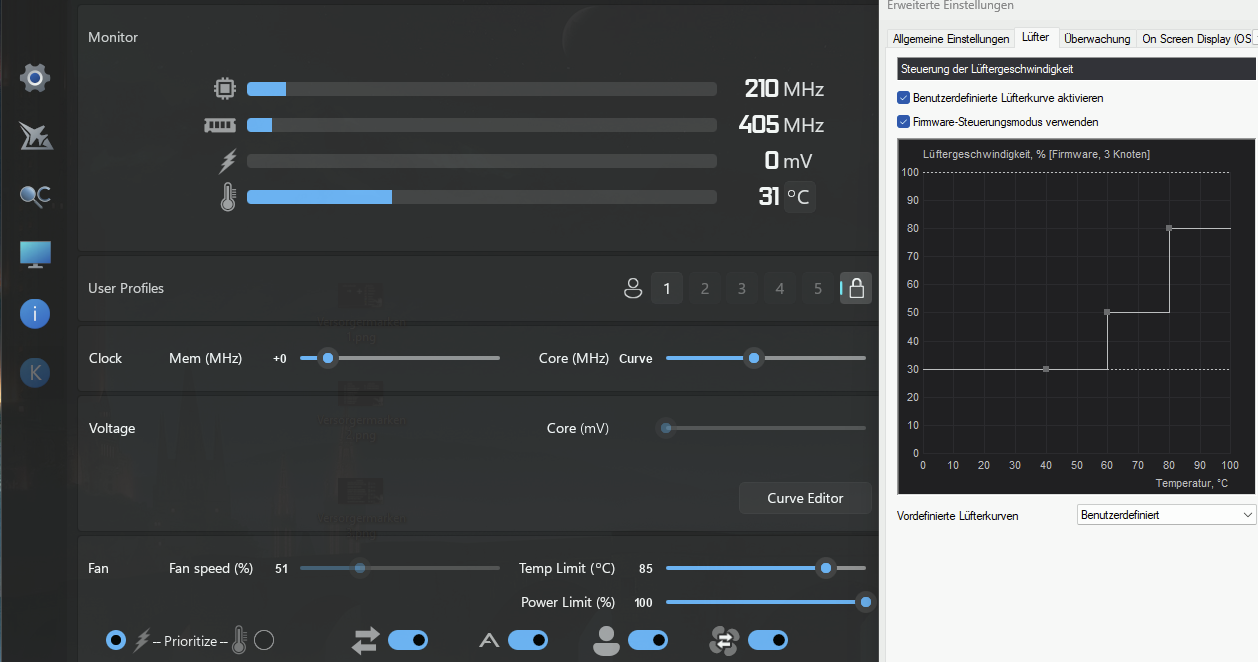Click the link arrows icon beside the first toggle
Image resolution: width=1258 pixels, height=662 pixels.
click(366, 640)
